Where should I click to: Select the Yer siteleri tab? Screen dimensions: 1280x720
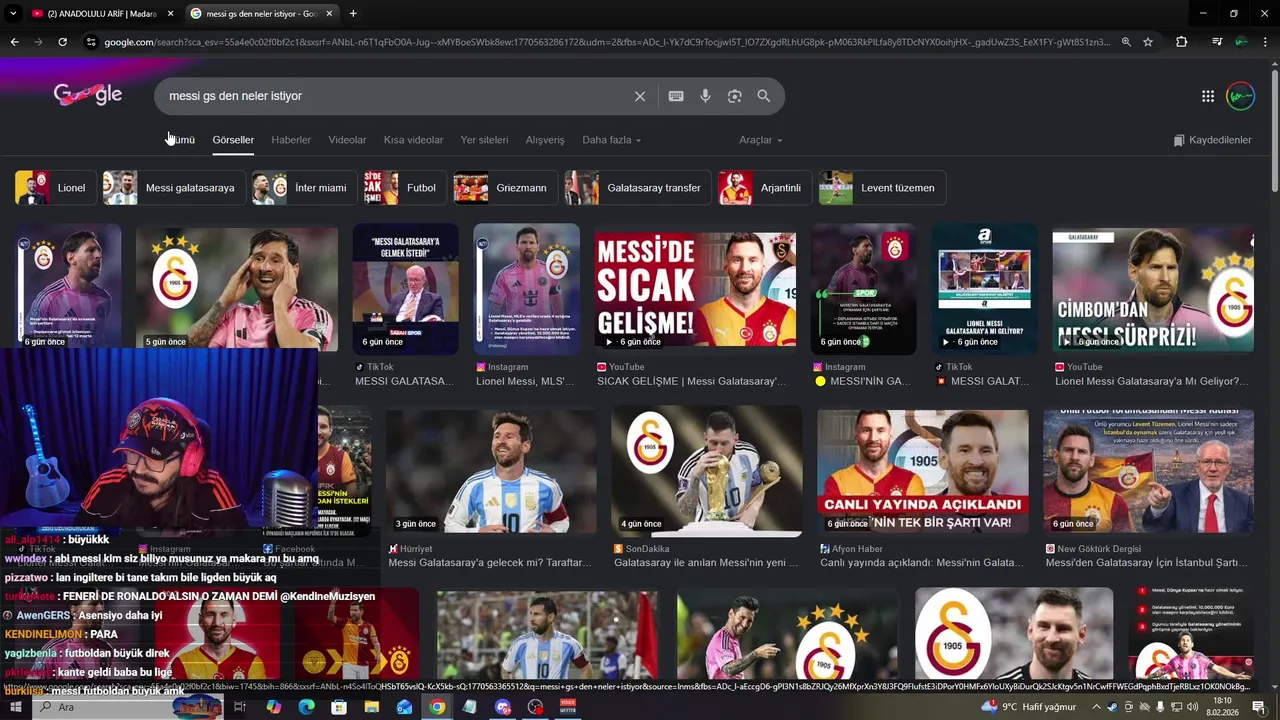point(484,140)
